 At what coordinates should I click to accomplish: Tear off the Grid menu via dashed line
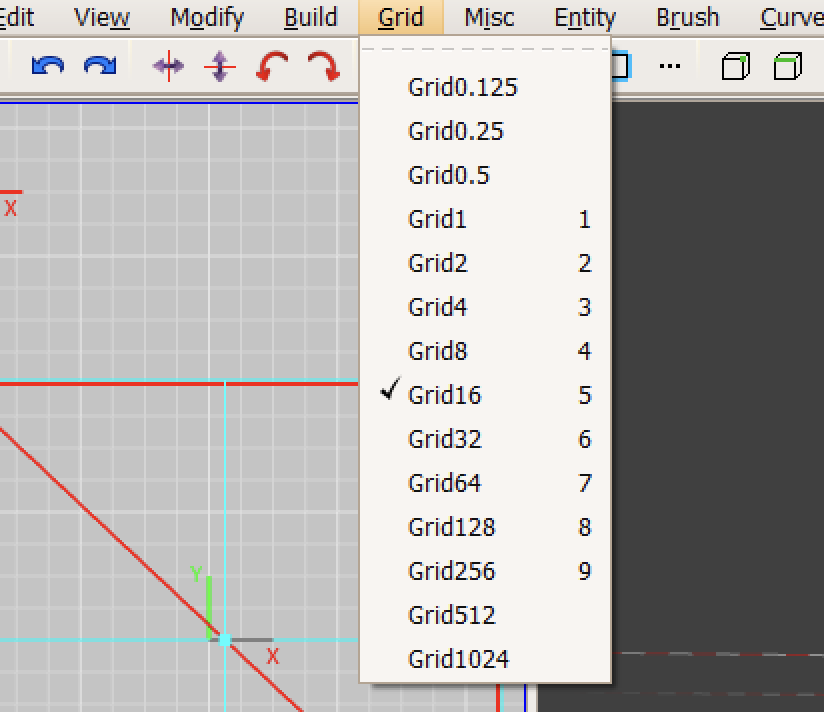click(485, 49)
